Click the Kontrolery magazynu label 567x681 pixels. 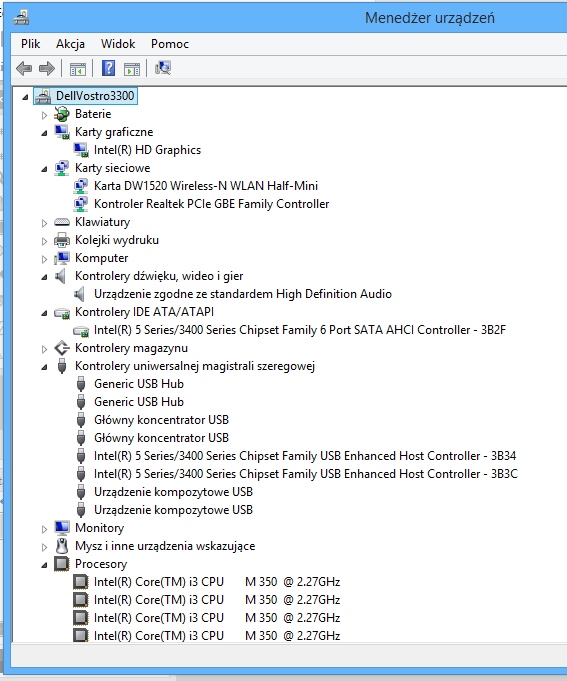(x=131, y=348)
